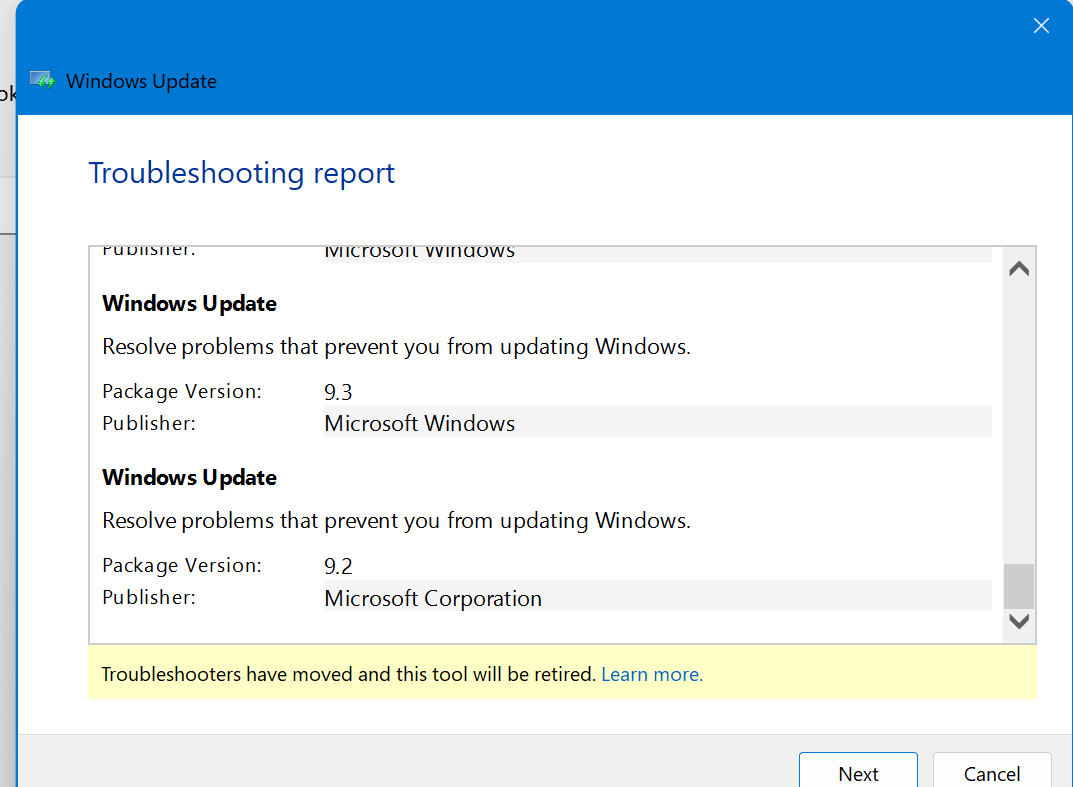Click the Publisher label beside Microsoft Corporation
1073x787 pixels.
pyautogui.click(x=148, y=597)
